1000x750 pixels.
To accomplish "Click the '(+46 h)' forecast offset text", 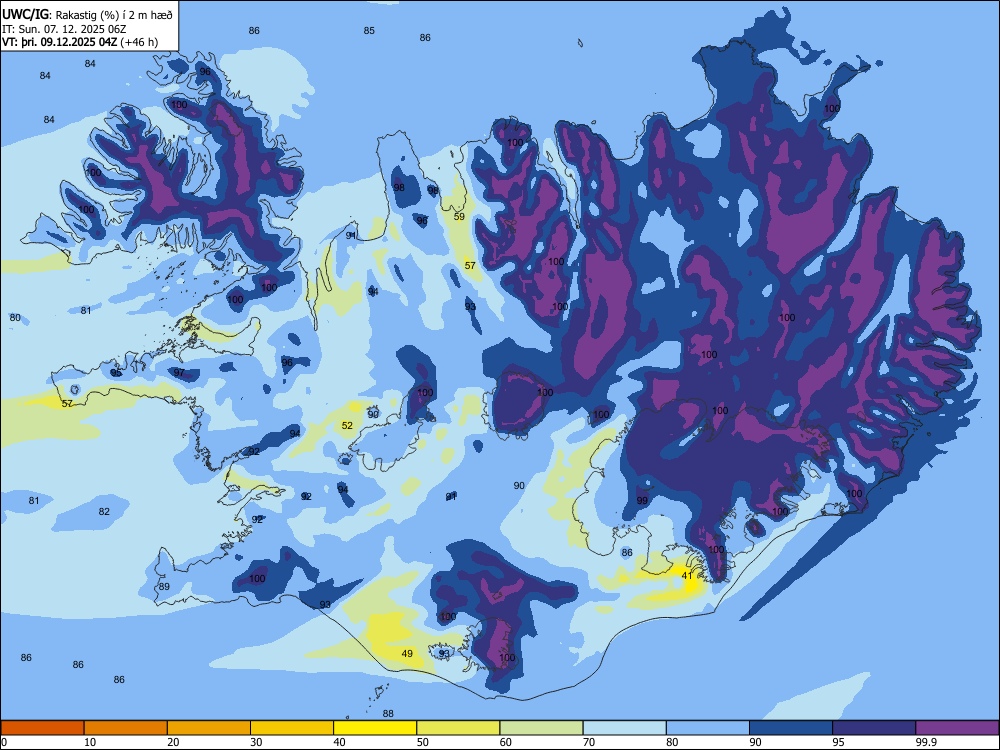I will 139,42.
